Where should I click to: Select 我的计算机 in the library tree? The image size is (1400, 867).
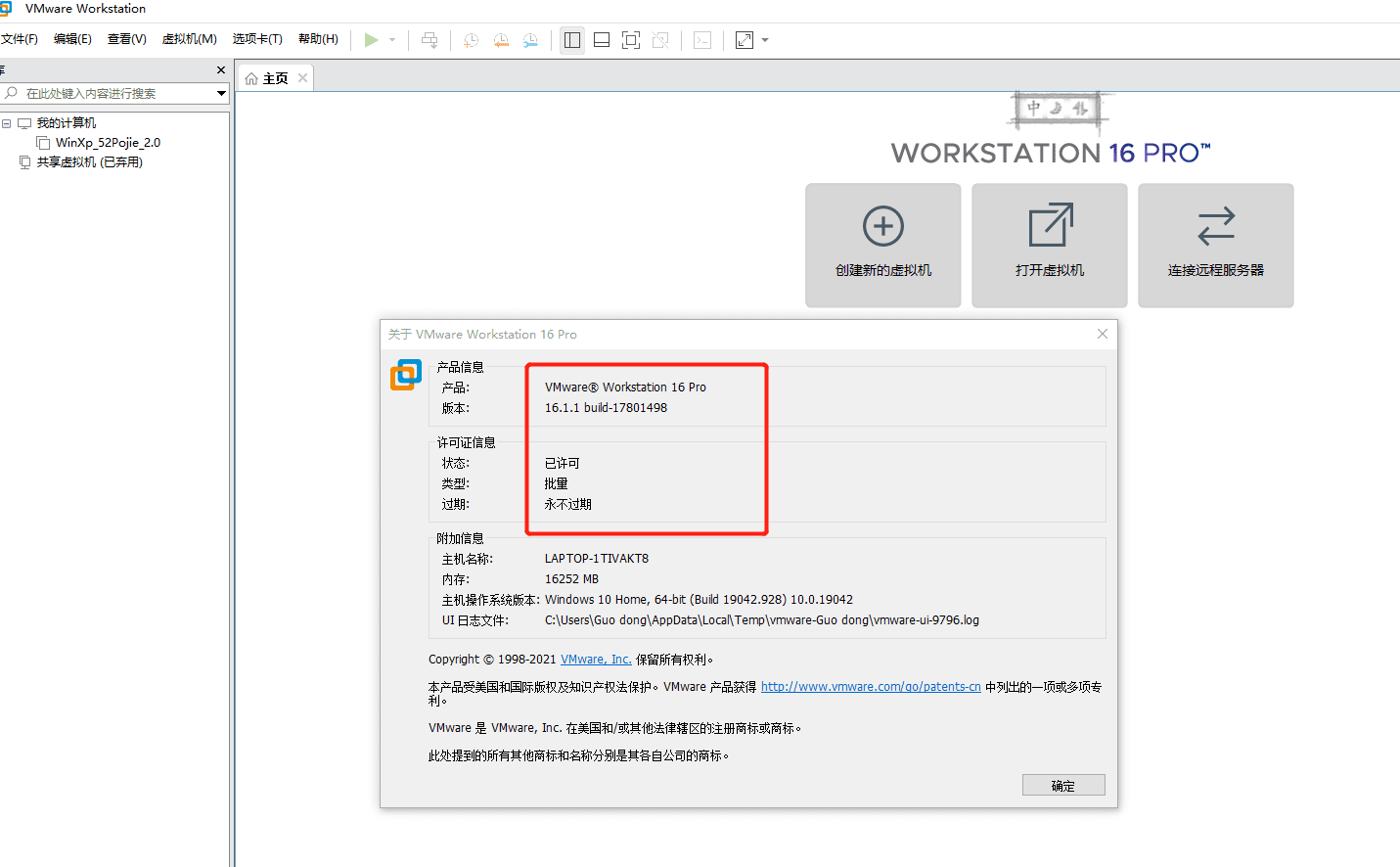tap(67, 123)
